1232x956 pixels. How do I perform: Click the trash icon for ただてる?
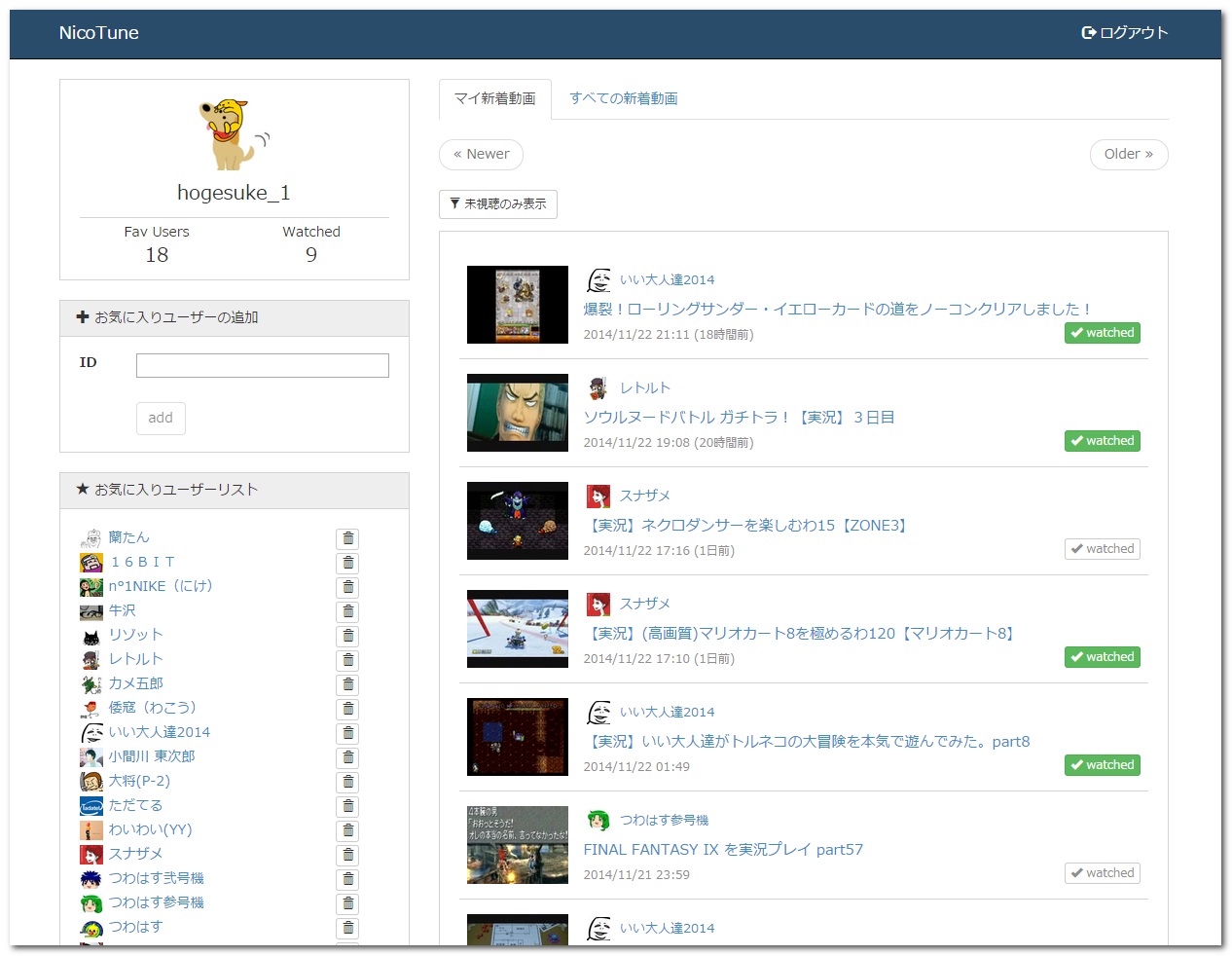(x=347, y=806)
